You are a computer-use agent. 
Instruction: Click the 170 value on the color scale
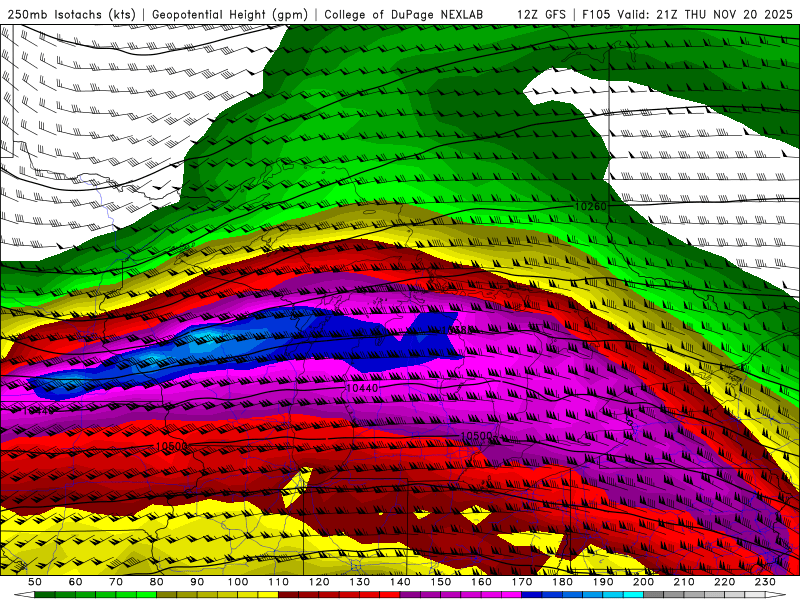point(522,582)
